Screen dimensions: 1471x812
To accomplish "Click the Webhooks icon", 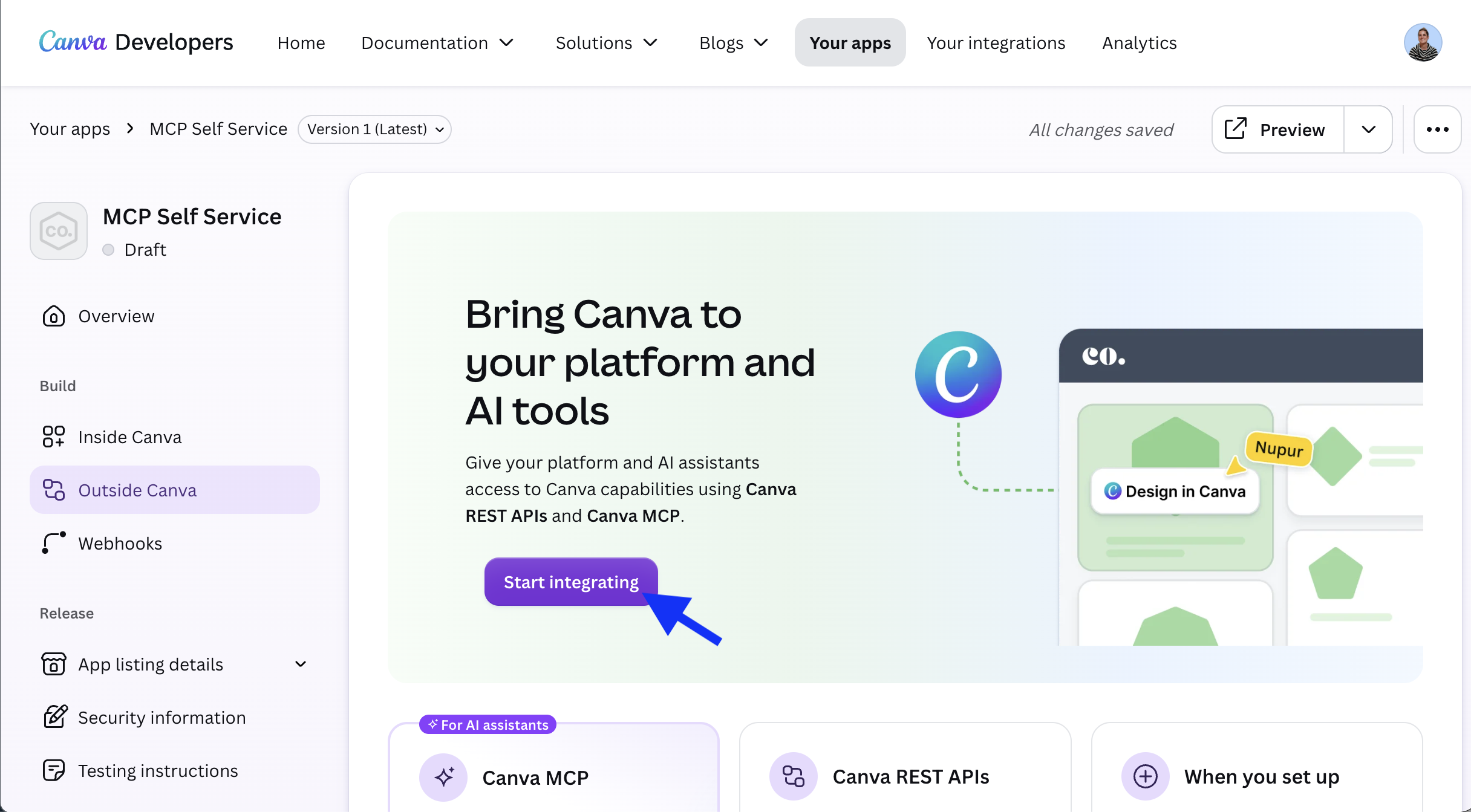I will pos(53,543).
